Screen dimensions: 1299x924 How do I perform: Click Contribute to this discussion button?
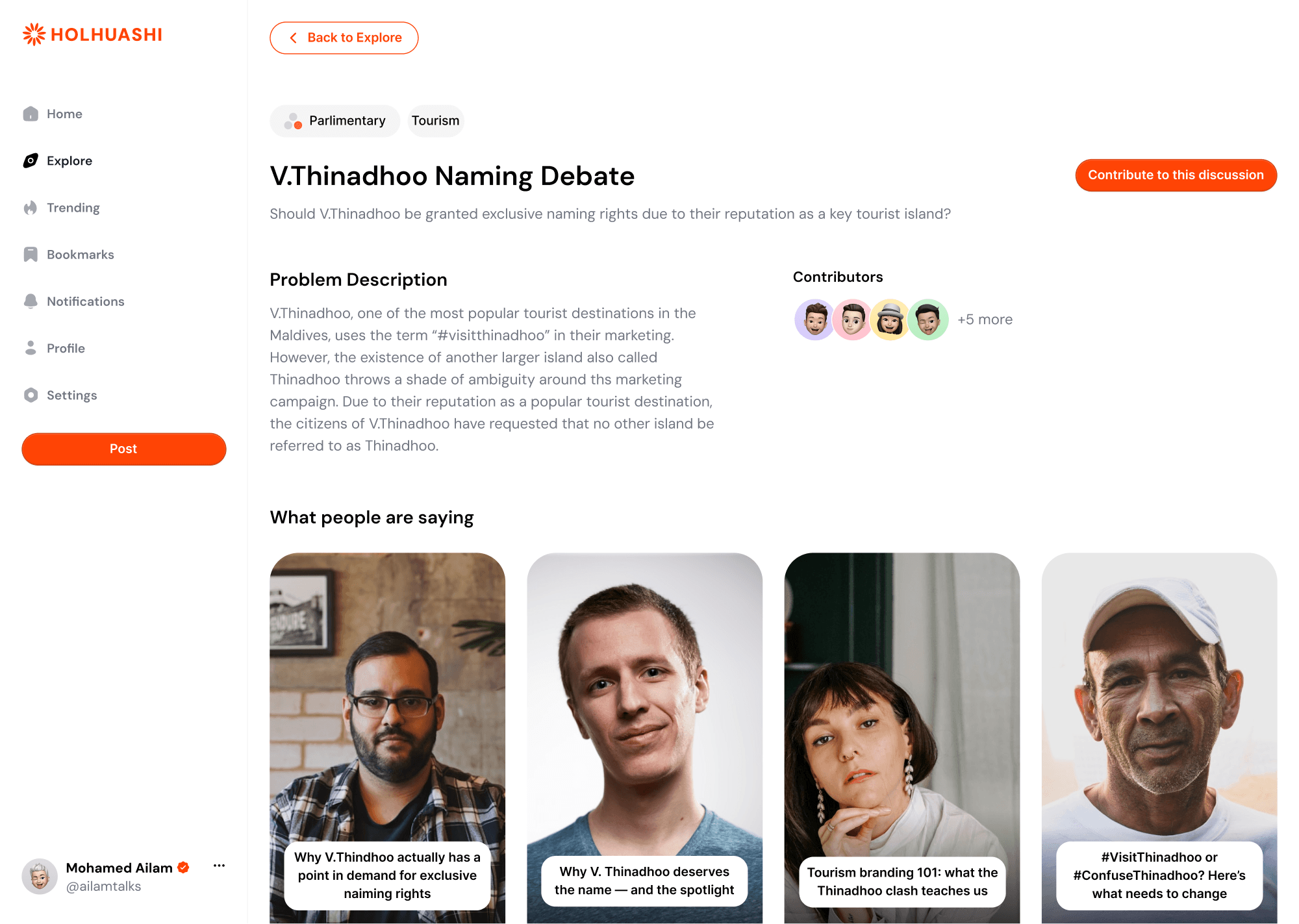coord(1176,175)
